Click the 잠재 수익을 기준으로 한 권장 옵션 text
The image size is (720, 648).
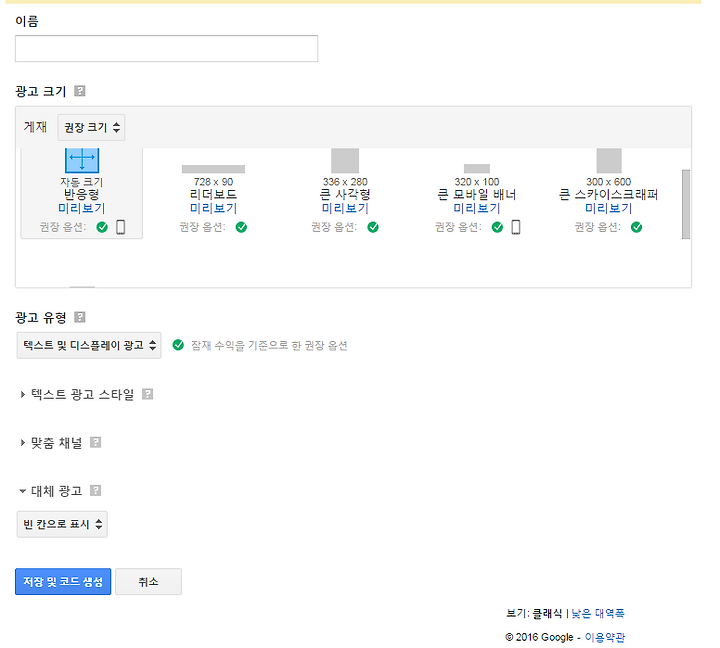pos(269,345)
